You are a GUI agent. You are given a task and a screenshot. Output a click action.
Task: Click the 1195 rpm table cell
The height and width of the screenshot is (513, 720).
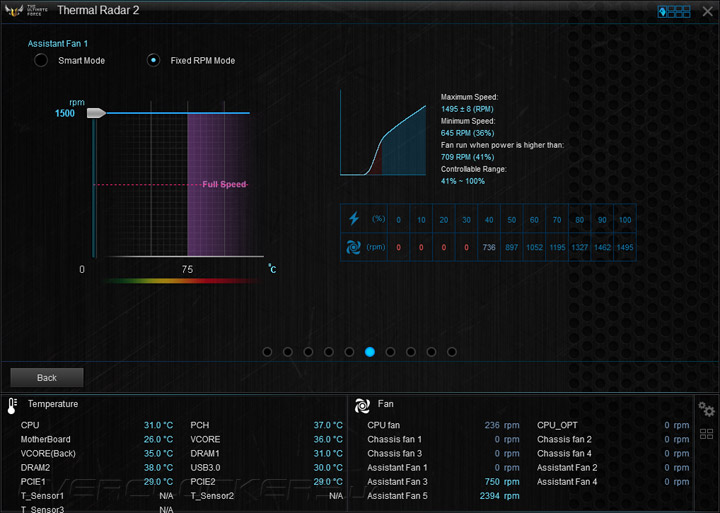[x=557, y=247]
